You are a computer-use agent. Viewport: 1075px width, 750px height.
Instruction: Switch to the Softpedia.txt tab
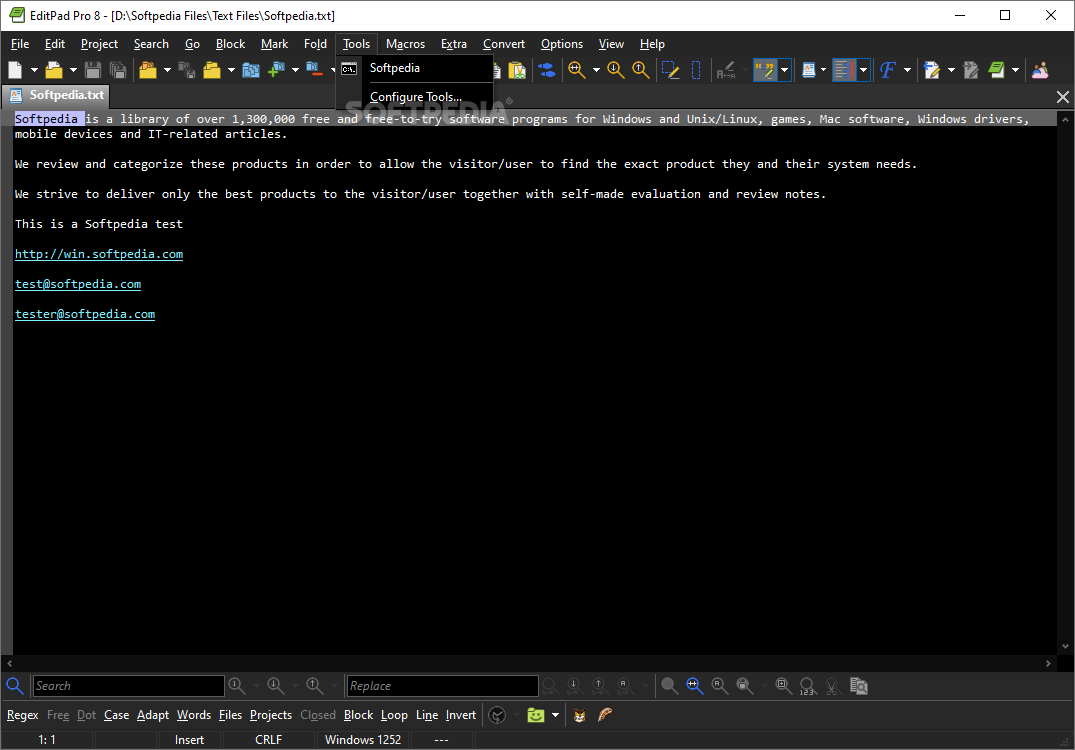(58, 95)
